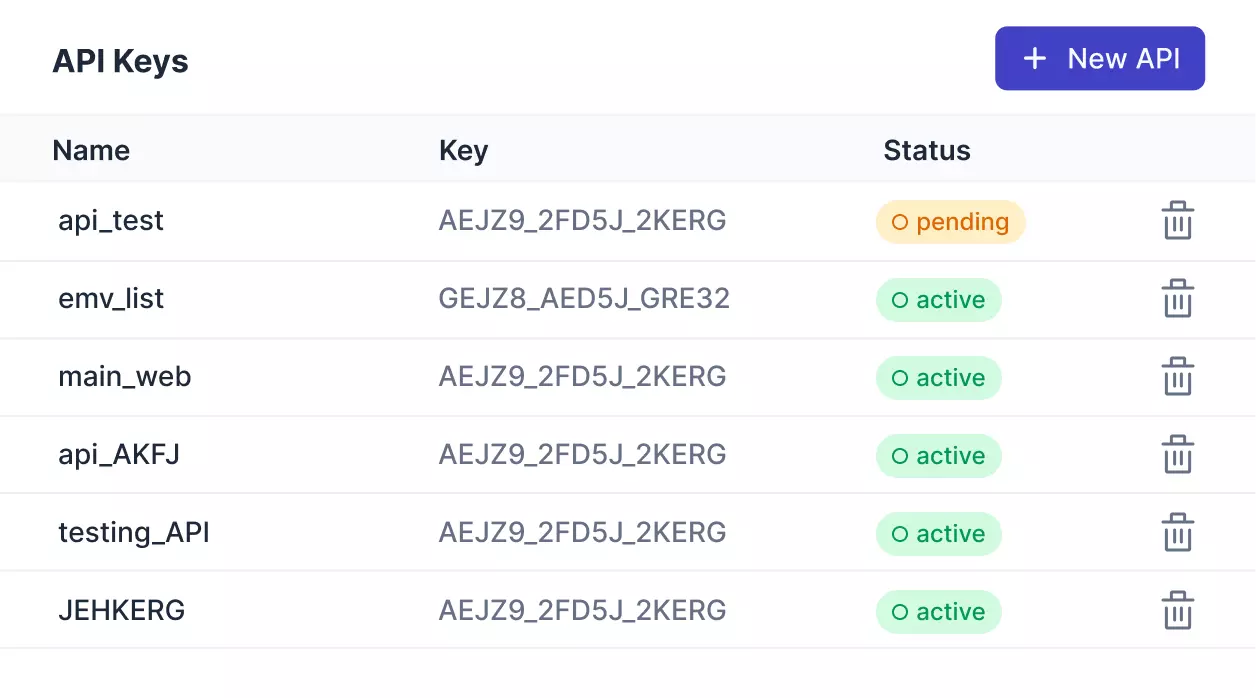Click the active status badge for emv_list

[938, 300]
